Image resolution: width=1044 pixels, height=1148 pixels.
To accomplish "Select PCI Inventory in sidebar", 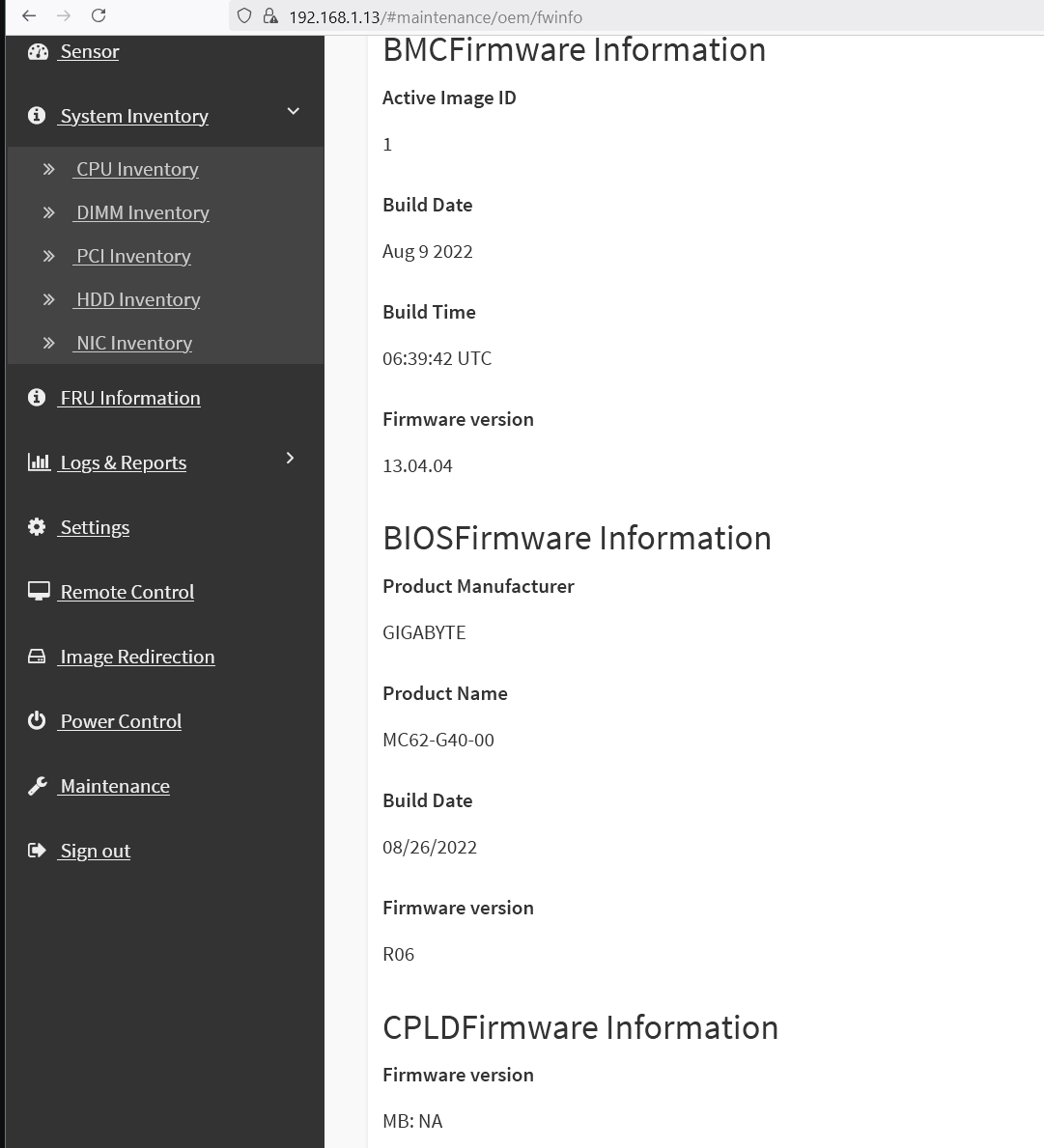I will point(133,256).
